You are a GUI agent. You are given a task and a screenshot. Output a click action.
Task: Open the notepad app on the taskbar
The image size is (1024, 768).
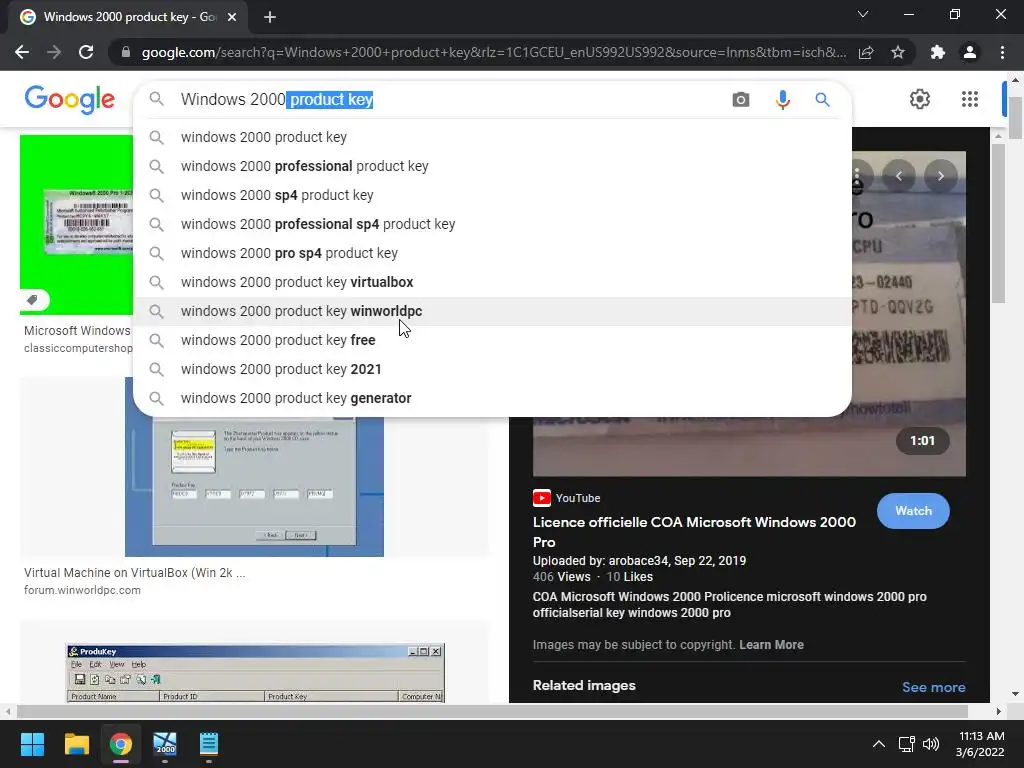209,744
